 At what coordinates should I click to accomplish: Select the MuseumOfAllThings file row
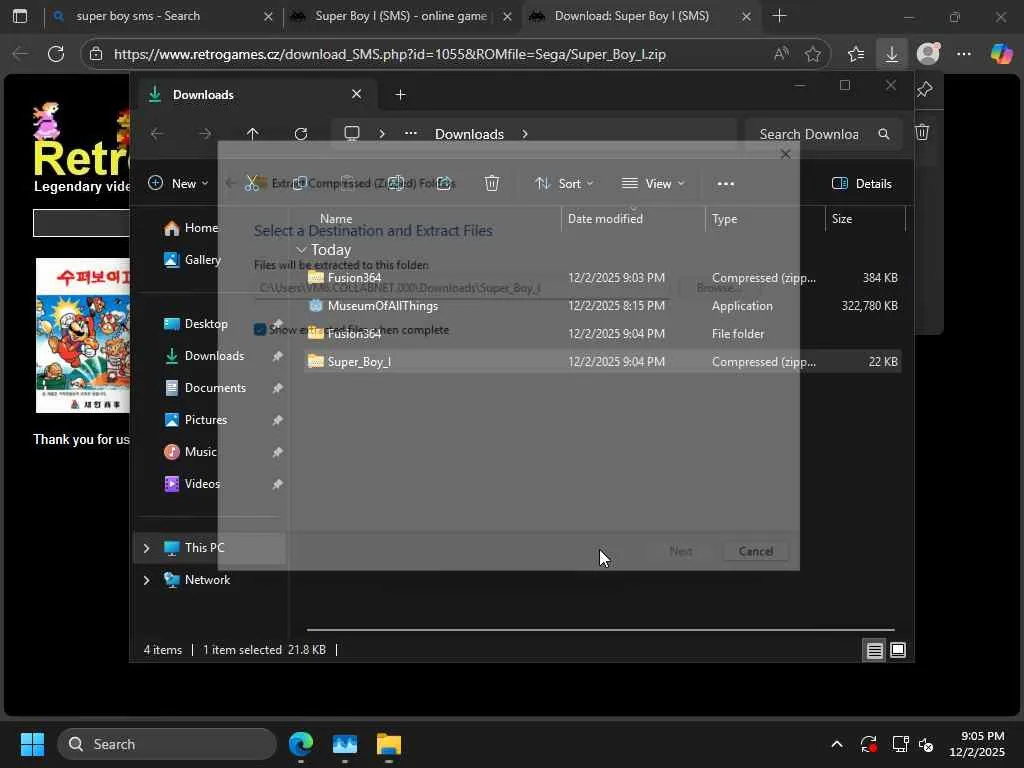coord(602,306)
